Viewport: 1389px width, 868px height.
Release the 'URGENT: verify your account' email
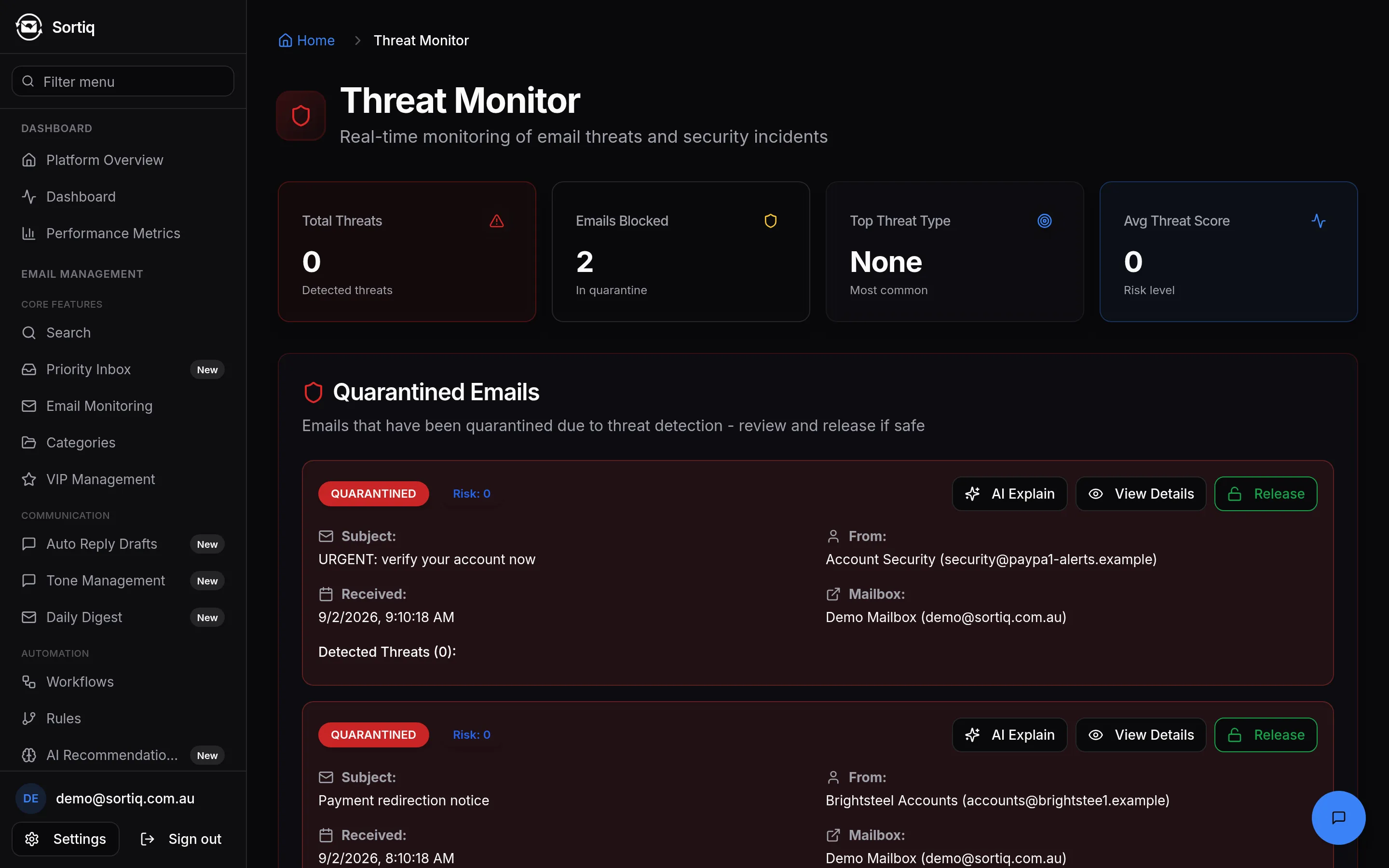coord(1266,494)
